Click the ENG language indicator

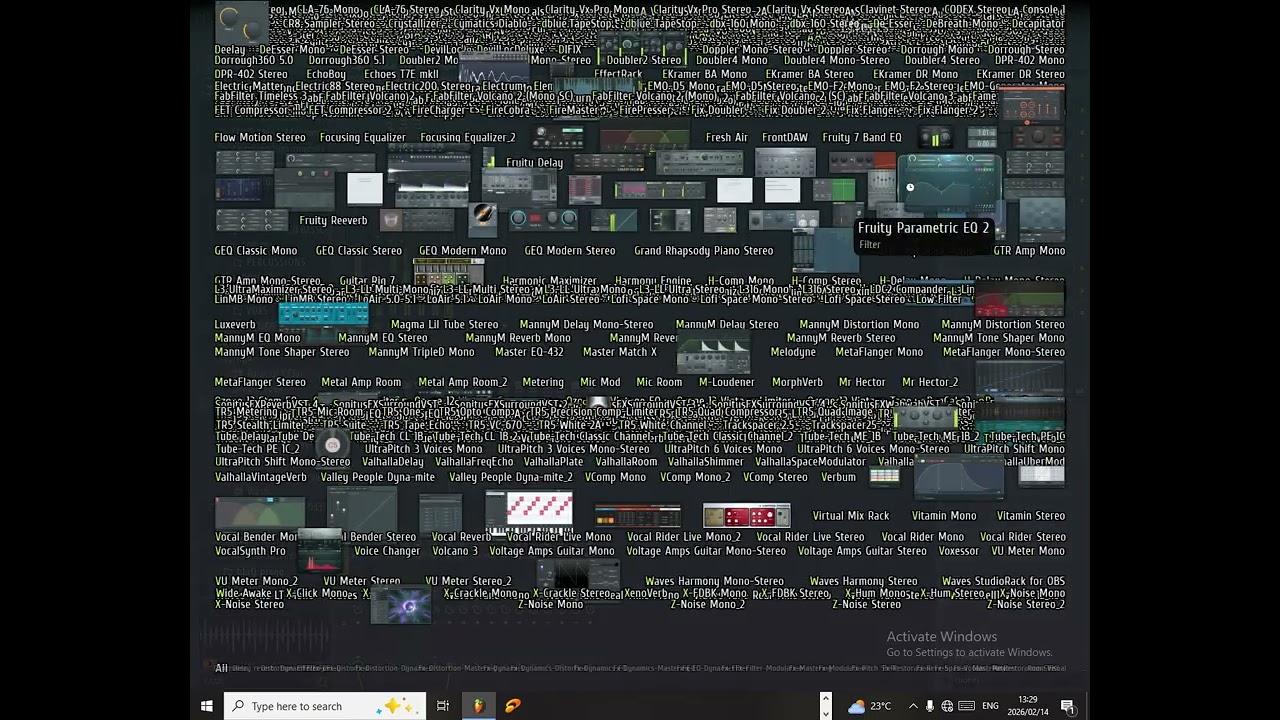click(x=990, y=706)
